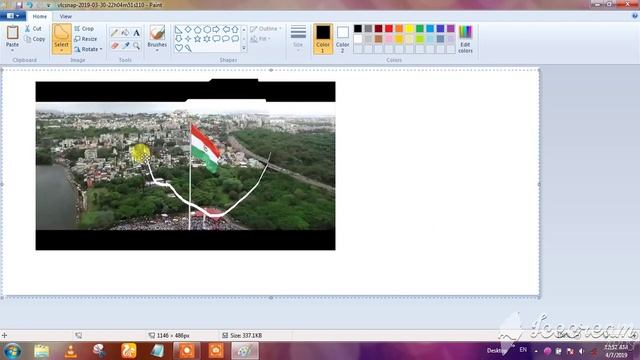This screenshot has height=360, width=640.
Task: Save the image with title bar Save icon
Action: (x=19, y=5)
